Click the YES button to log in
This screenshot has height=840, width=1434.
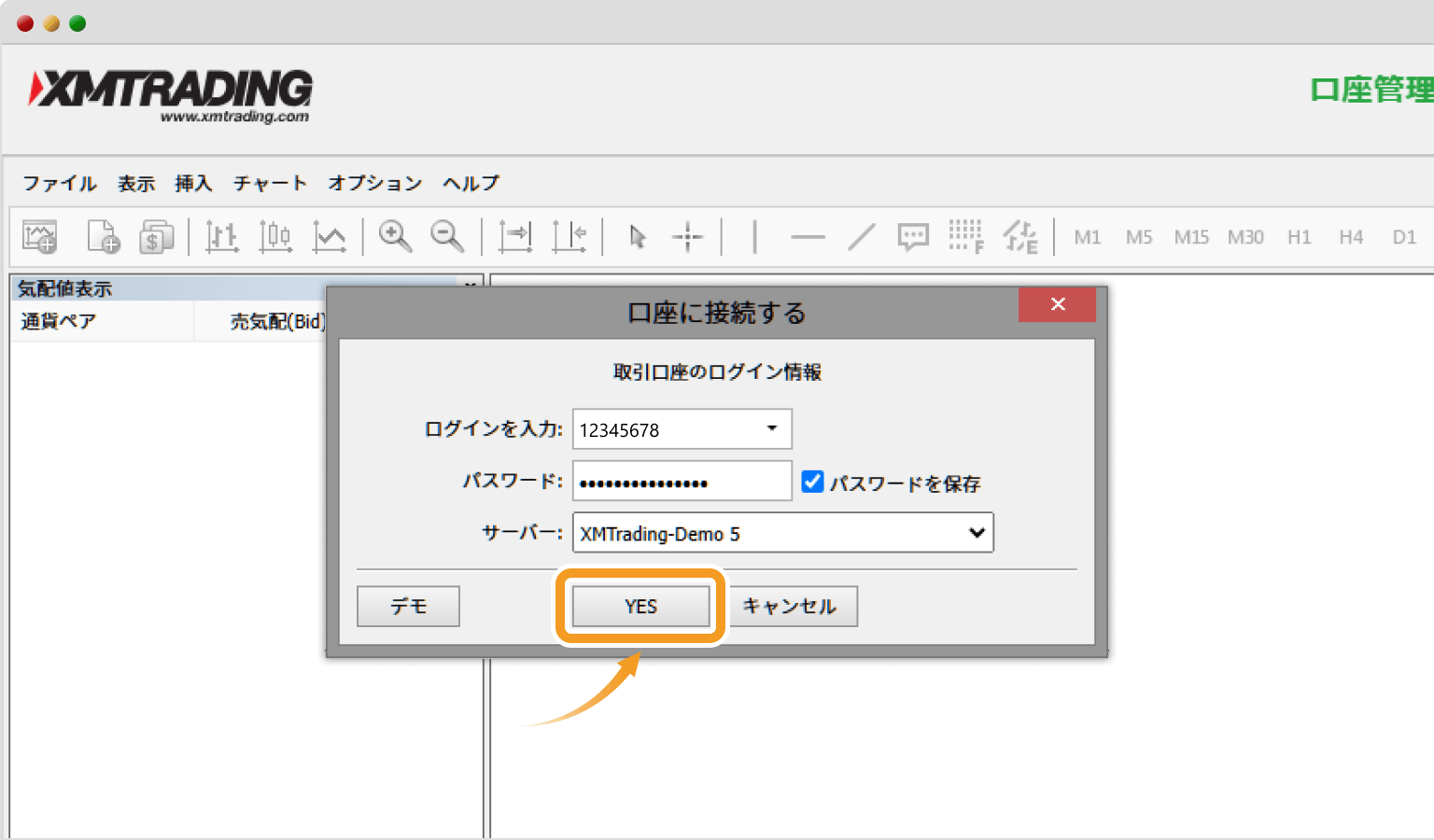(640, 607)
